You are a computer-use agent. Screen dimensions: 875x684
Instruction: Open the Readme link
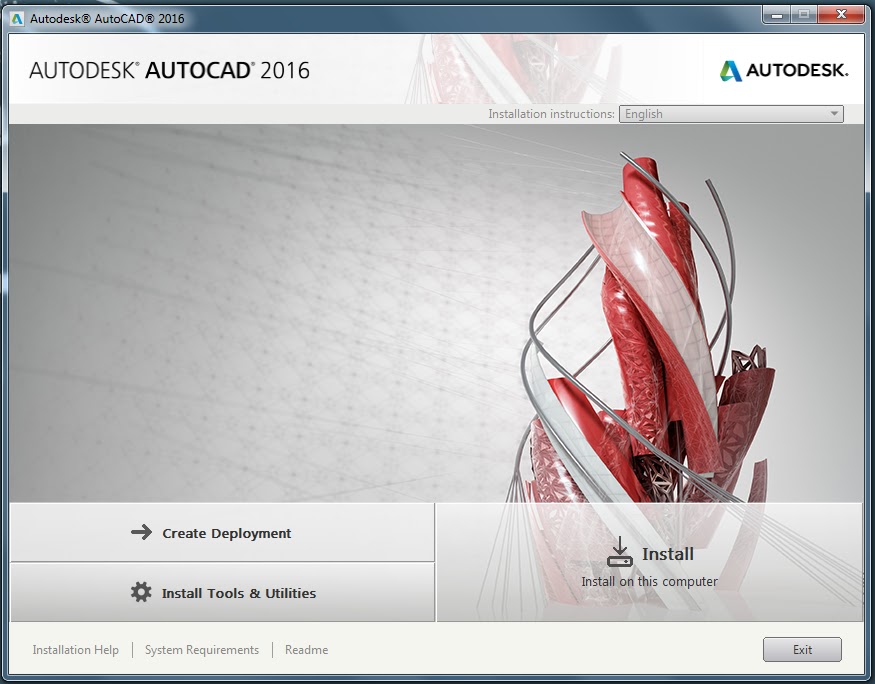306,650
